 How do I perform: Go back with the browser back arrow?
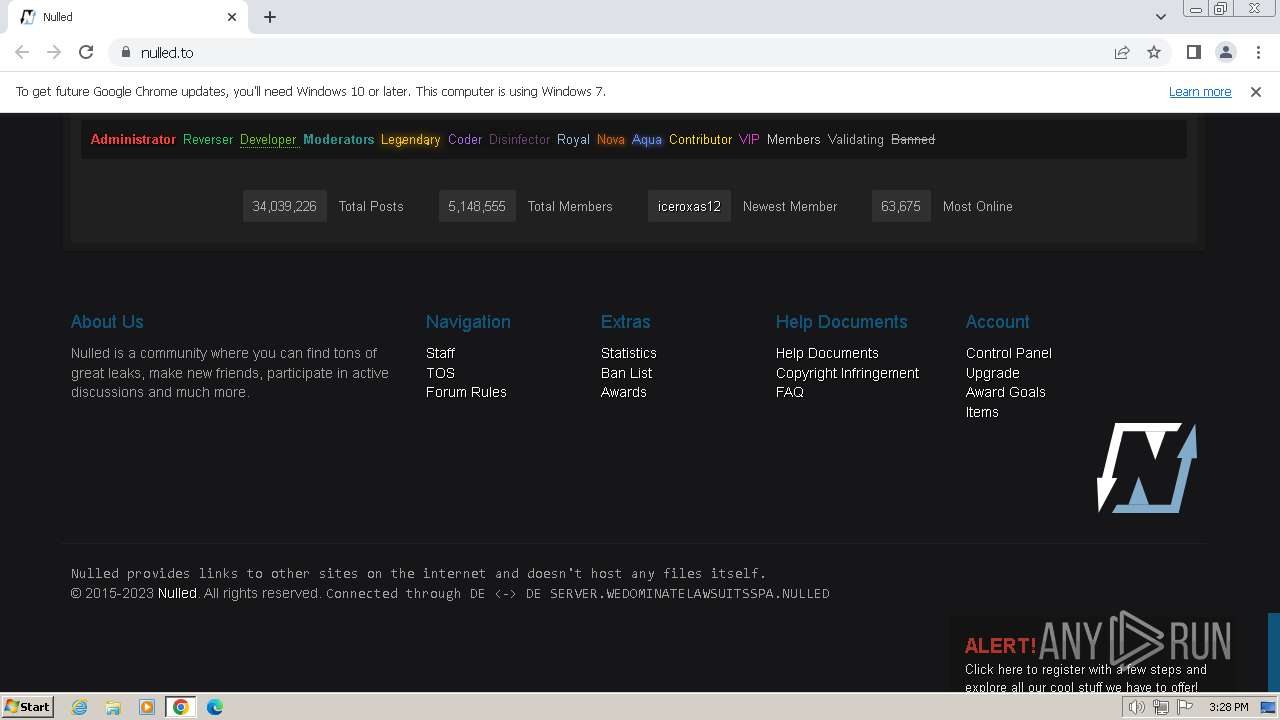[22, 52]
